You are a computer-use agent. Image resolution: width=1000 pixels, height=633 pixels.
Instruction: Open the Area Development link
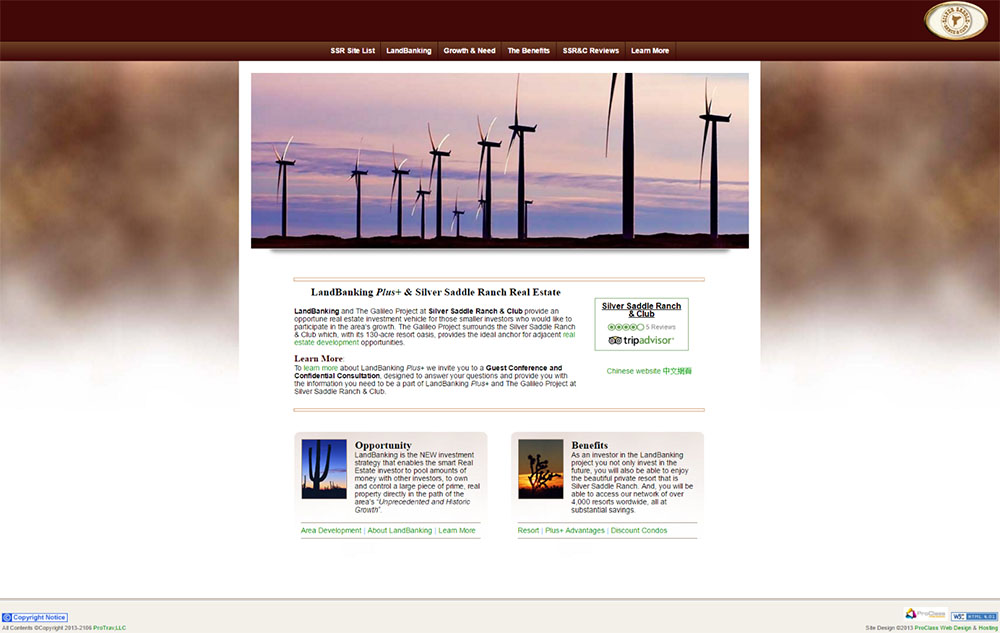click(x=331, y=530)
